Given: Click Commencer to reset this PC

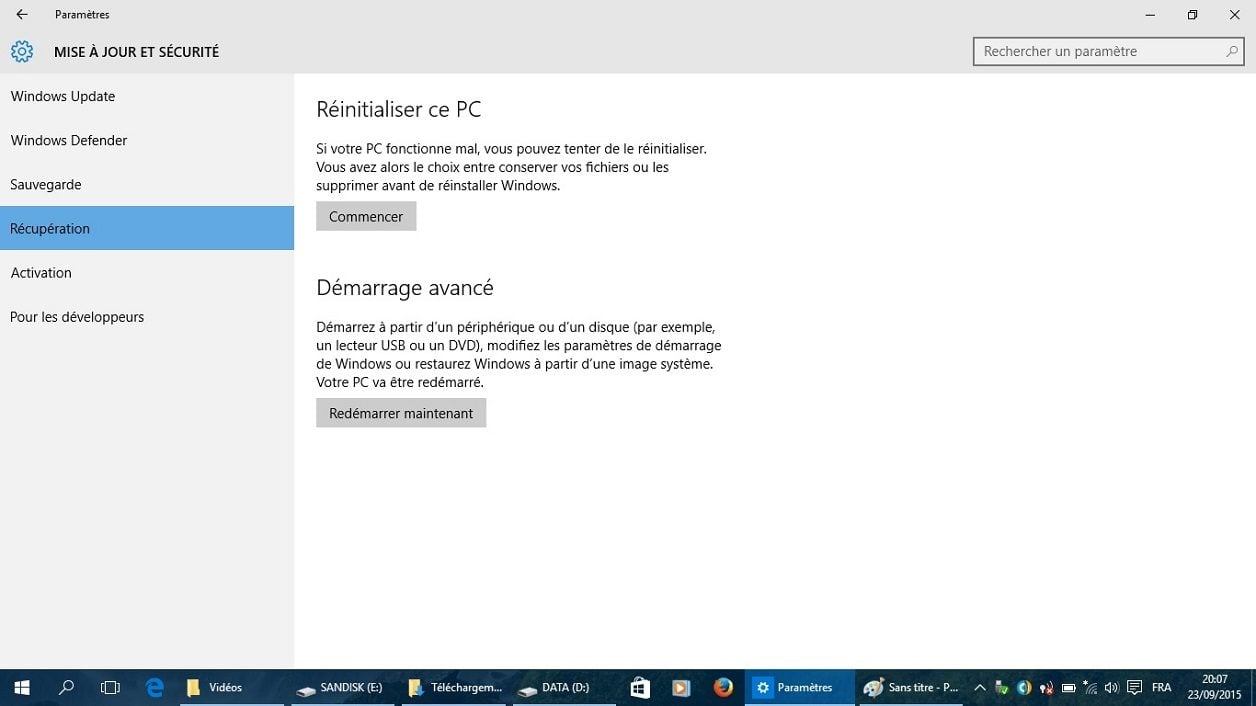Looking at the screenshot, I should coord(366,216).
